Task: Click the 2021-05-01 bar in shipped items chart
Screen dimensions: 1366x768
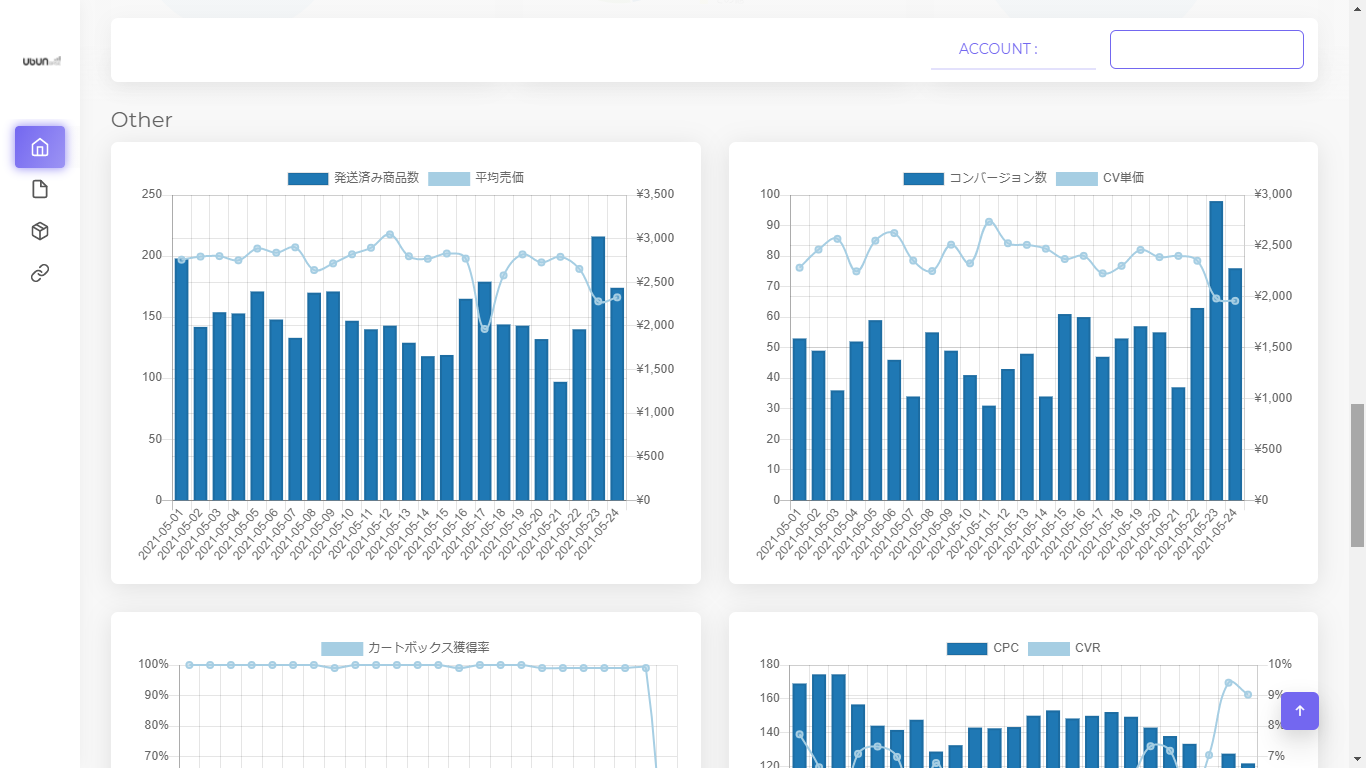Action: tap(181, 378)
